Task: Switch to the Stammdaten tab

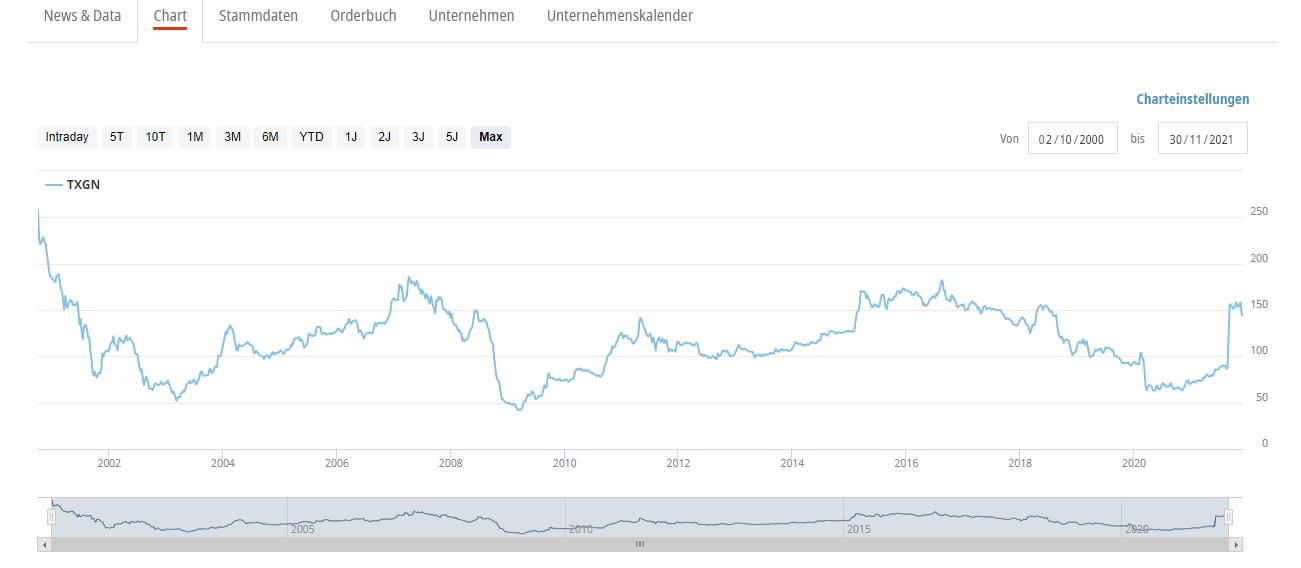Action: (258, 16)
